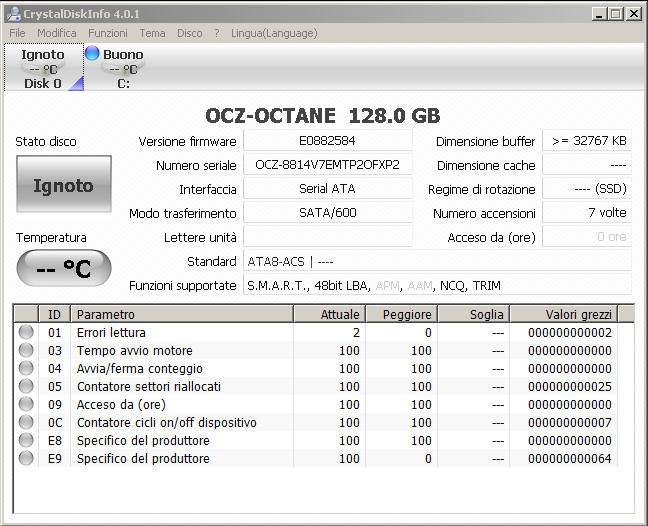The width and height of the screenshot is (648, 526).
Task: Click status circle for row E8
Action: (26, 440)
